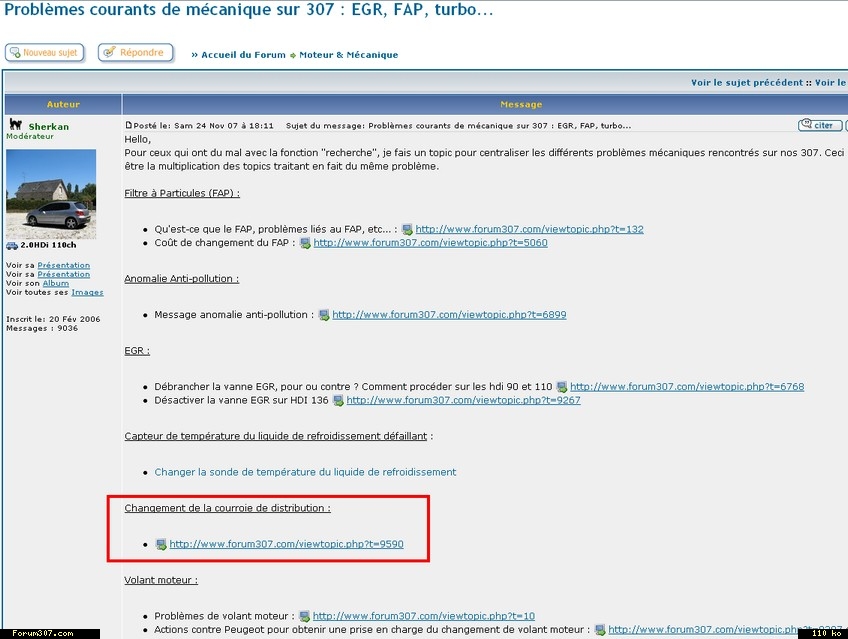Click the Nouveau sujet button

click(x=45, y=52)
